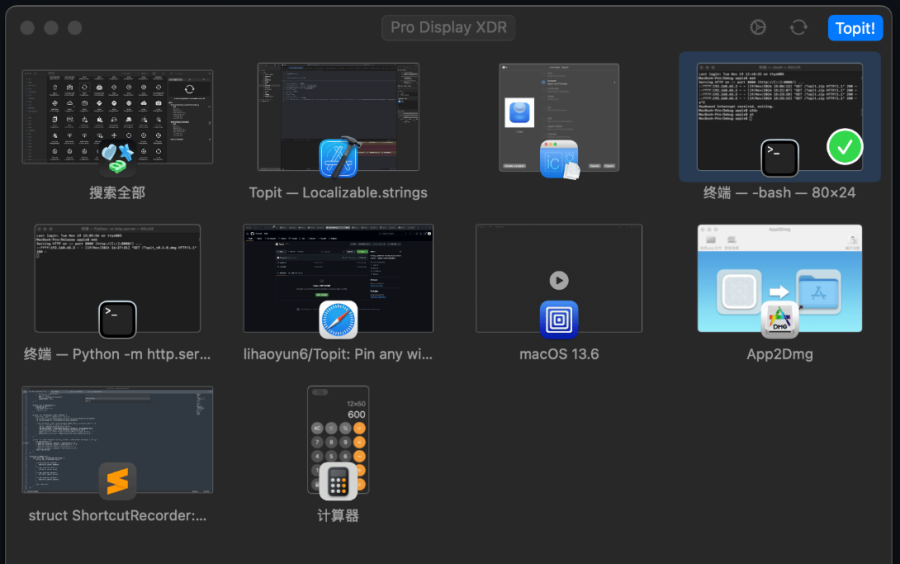900x564 pixels.
Task: Click the blue Topit! button
Action: [855, 28]
